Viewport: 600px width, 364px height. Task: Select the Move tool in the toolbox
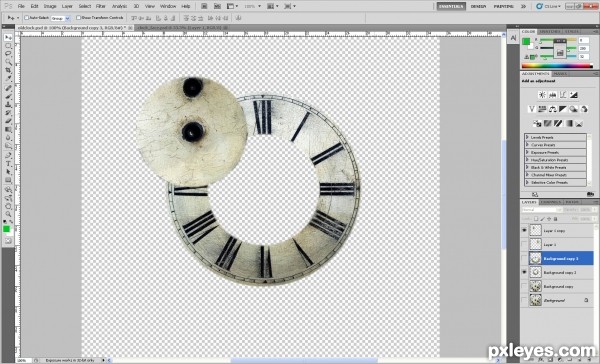pyautogui.click(x=8, y=37)
